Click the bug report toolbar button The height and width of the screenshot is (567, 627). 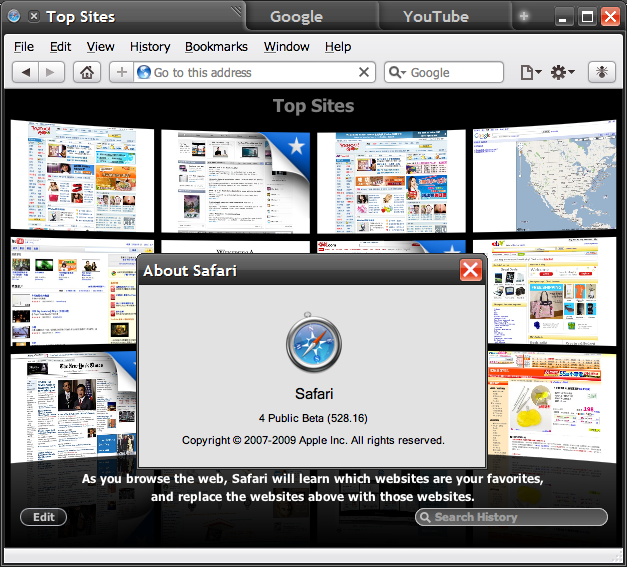pyautogui.click(x=601, y=72)
